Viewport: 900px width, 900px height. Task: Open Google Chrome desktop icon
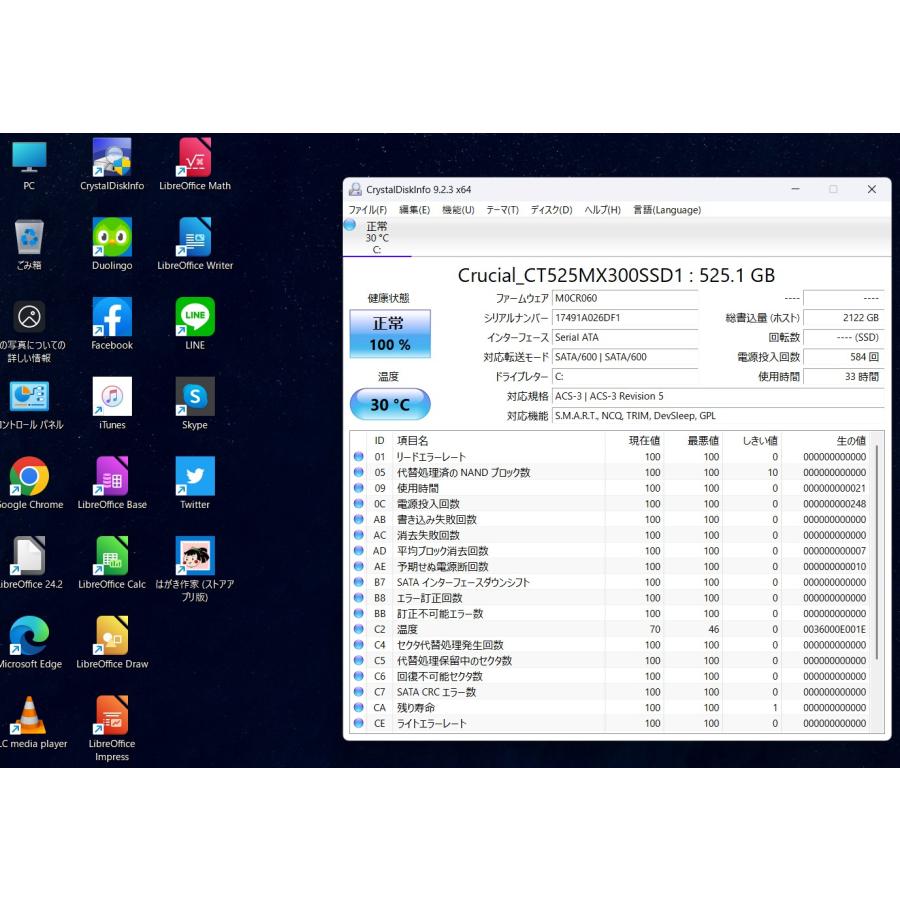point(29,478)
